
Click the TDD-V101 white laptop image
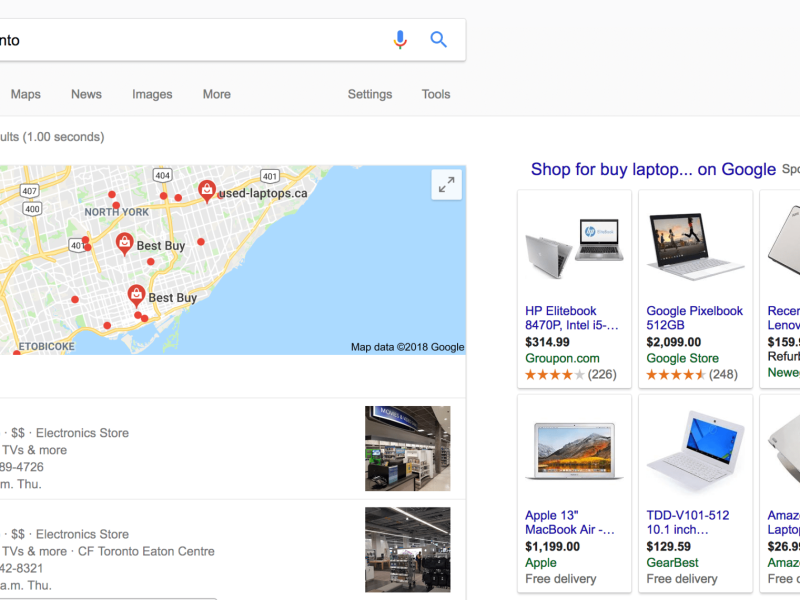point(695,451)
